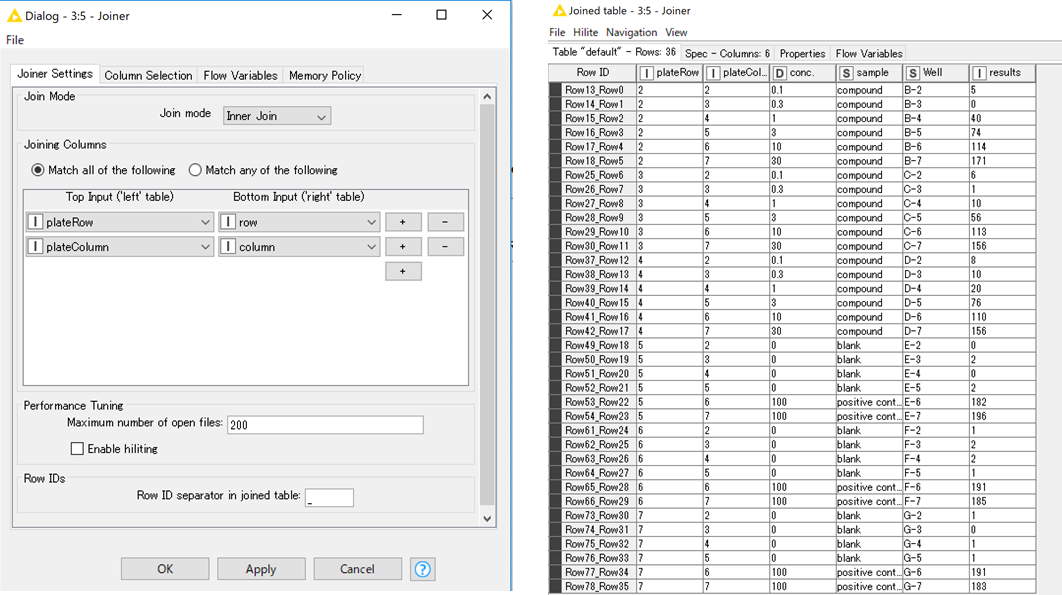Click dialog scrollbar down arrow

pos(487,518)
